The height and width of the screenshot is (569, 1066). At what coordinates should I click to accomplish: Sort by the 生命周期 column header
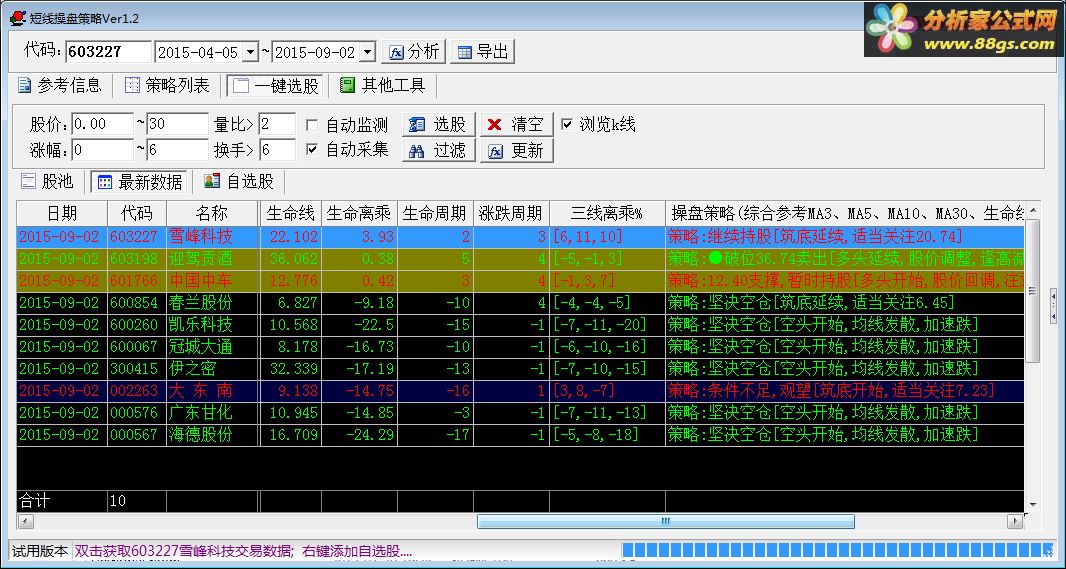point(435,213)
